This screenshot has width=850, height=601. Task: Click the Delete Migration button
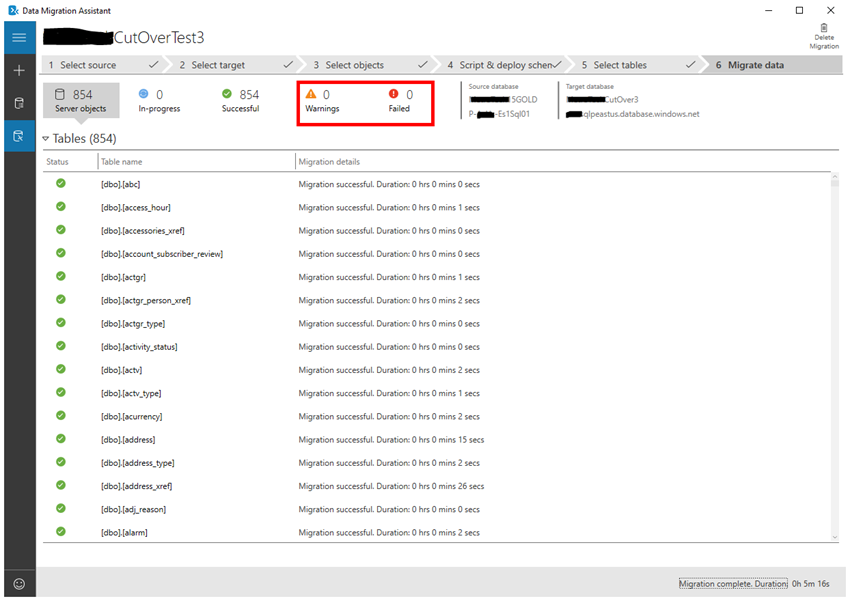click(822, 33)
